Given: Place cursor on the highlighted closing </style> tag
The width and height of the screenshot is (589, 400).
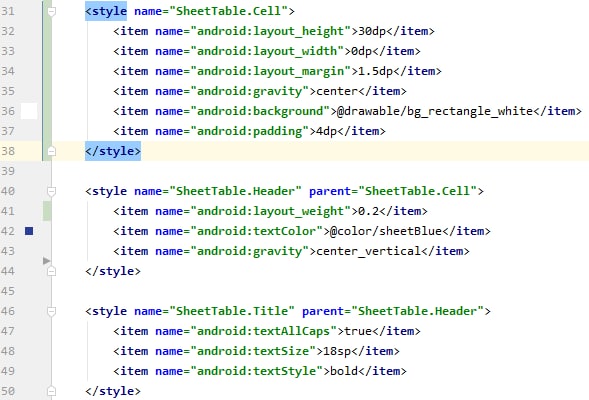Looking at the screenshot, I should [113, 151].
